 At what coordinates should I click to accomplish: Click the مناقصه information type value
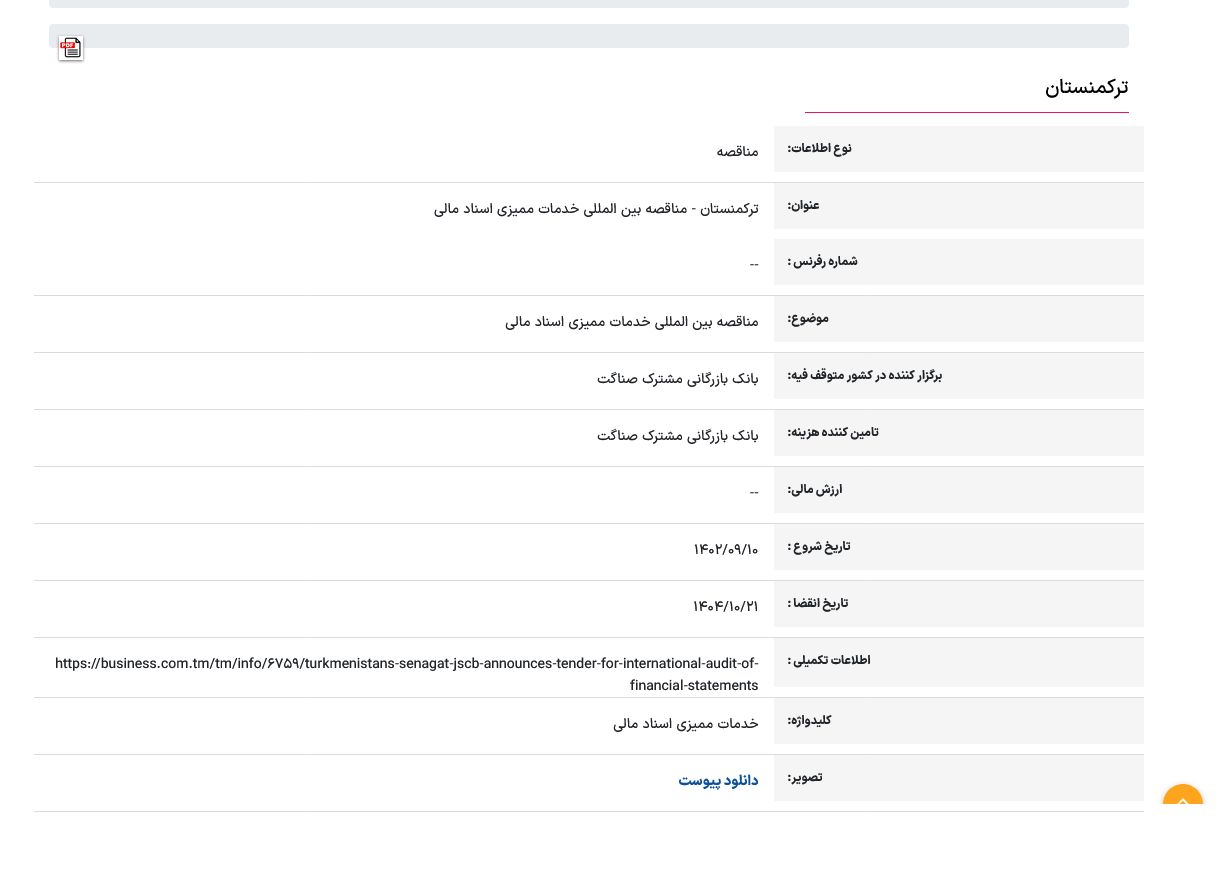pos(737,151)
